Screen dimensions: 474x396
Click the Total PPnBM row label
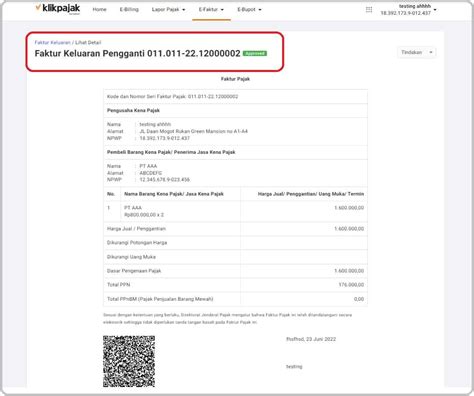click(160, 299)
